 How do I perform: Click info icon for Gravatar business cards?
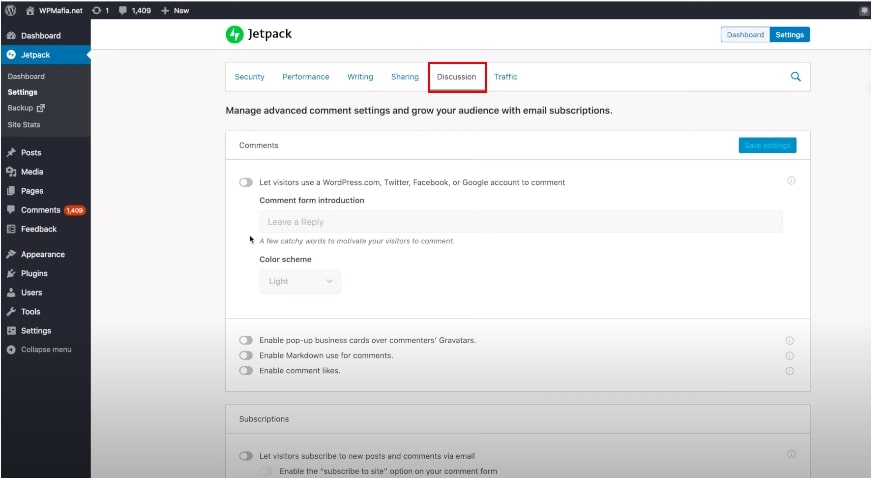click(x=789, y=340)
